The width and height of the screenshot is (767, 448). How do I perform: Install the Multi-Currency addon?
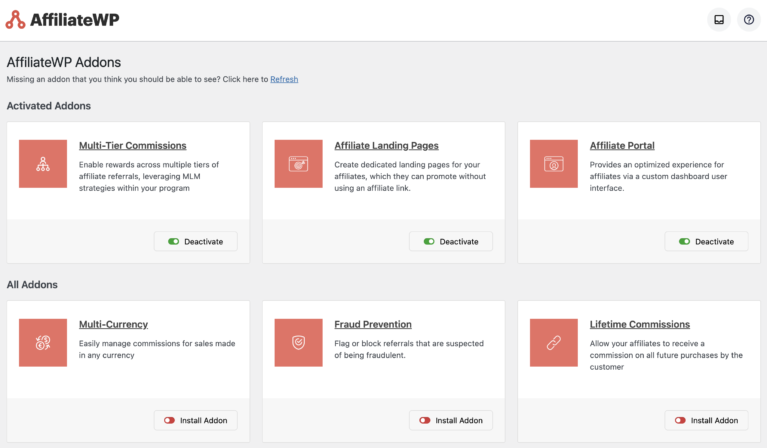(x=196, y=421)
